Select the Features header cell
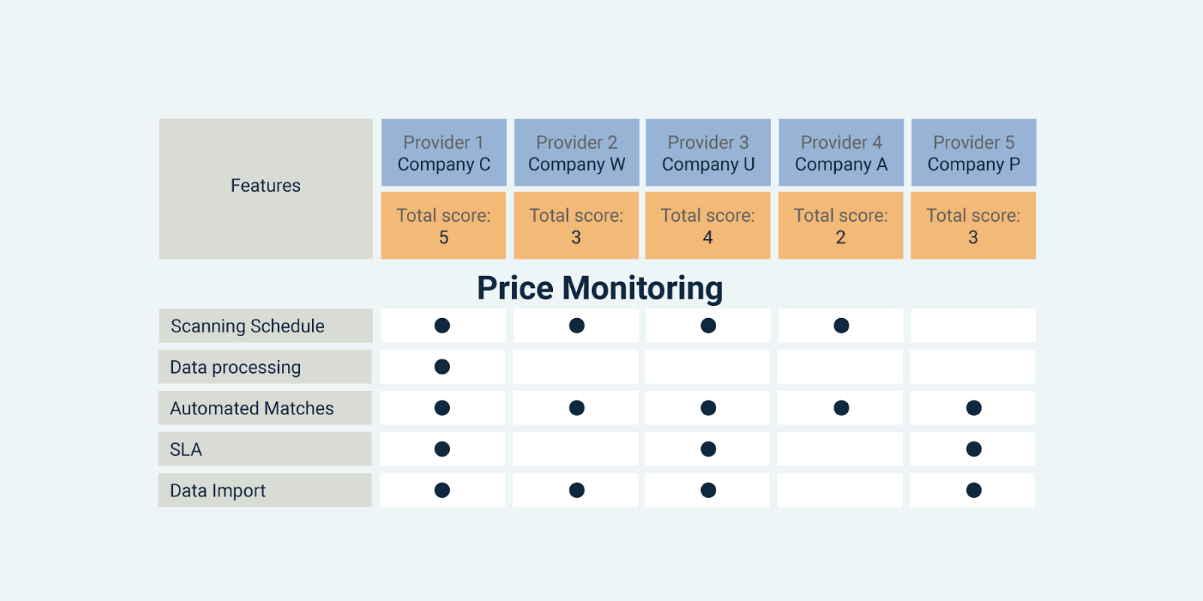Screen dimensions: 1203x601 tap(265, 189)
